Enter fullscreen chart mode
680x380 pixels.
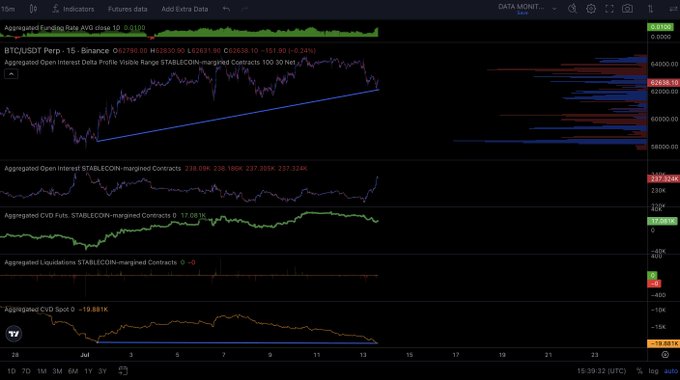[609, 9]
